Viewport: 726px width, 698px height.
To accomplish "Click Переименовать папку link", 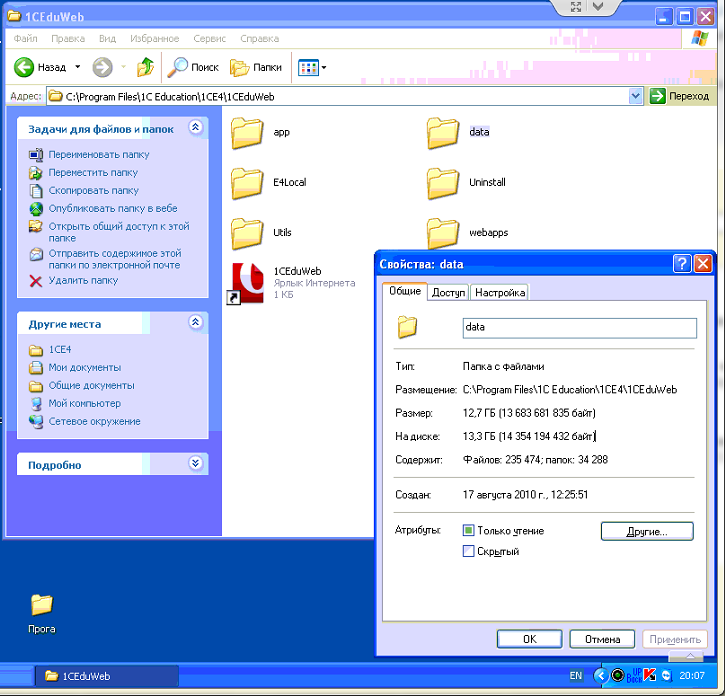I will (x=99, y=155).
